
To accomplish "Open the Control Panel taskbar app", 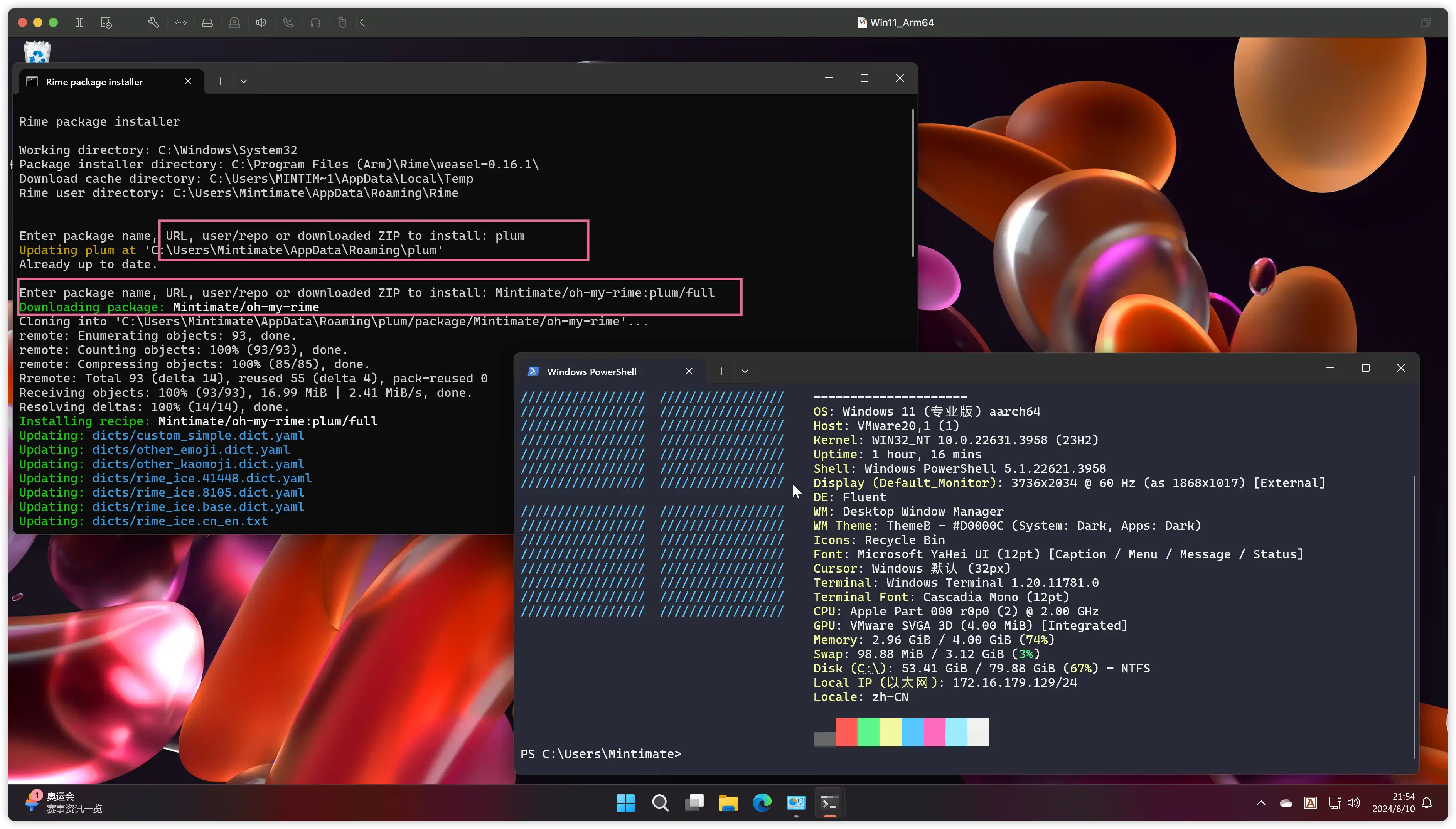I will tap(796, 803).
